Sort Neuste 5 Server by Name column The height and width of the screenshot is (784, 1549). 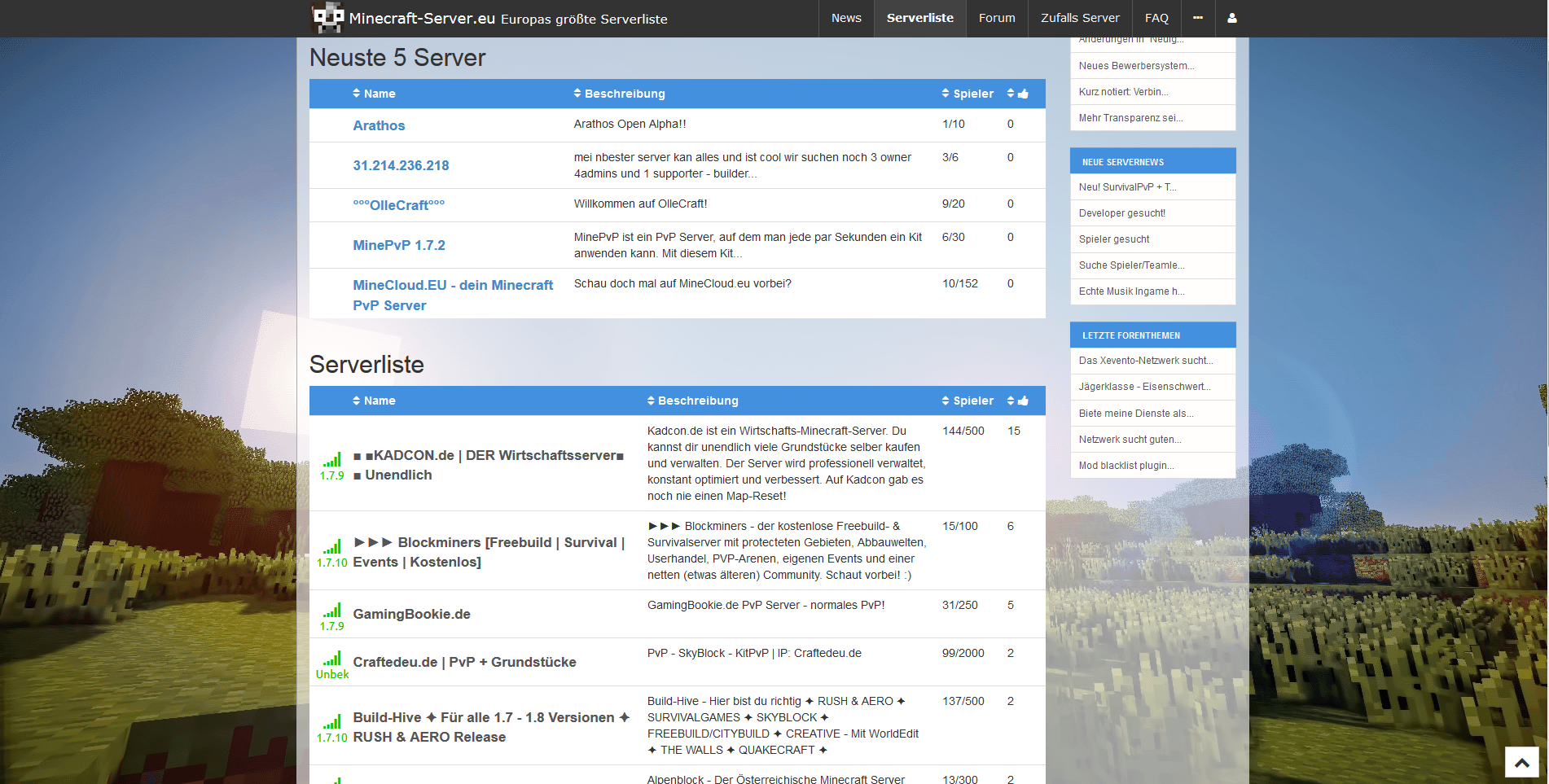[374, 94]
